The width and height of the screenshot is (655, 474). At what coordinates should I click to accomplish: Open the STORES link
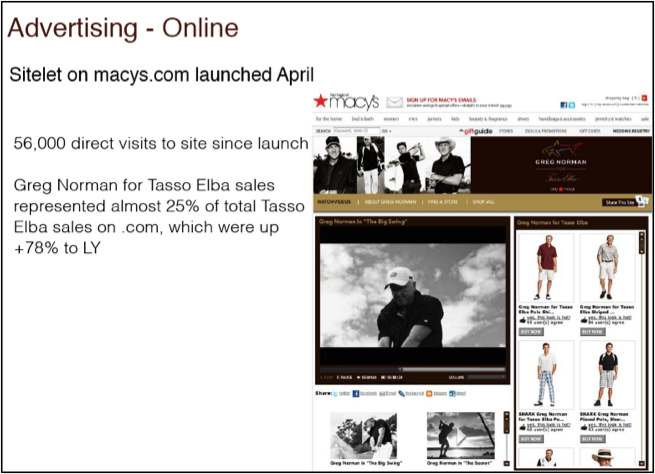pos(505,131)
